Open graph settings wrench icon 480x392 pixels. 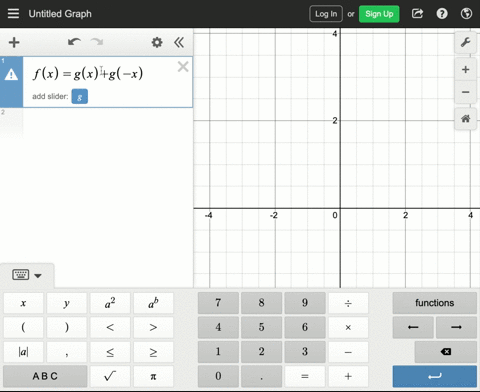pos(466,43)
